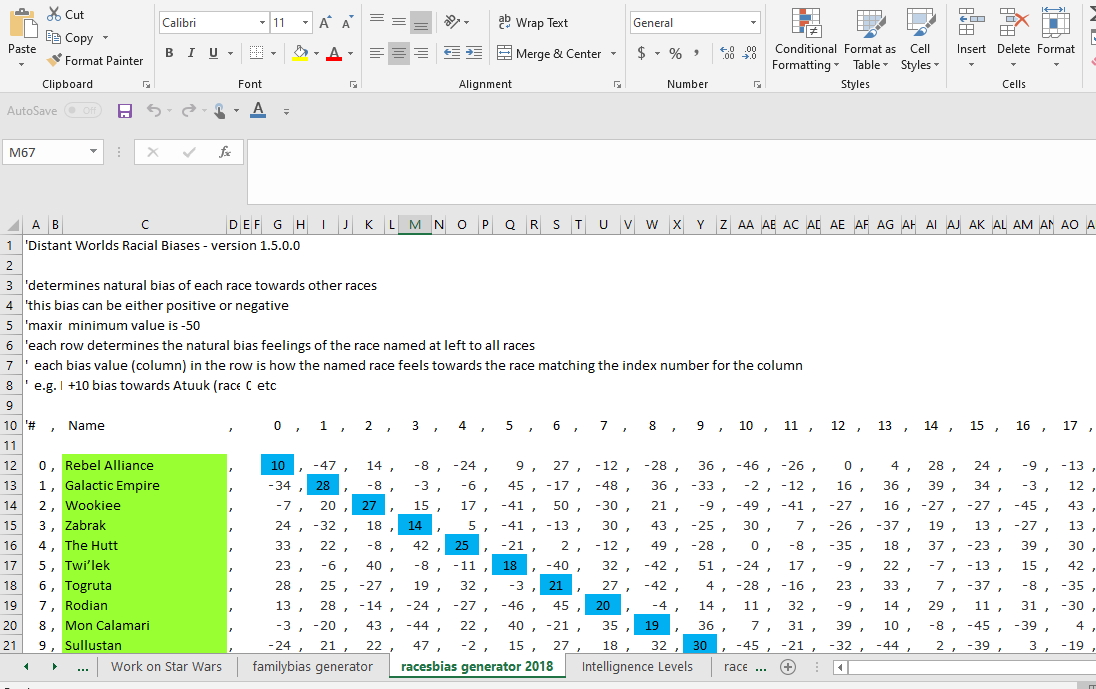Activate the Format Painter
Viewport: 1096px width, 689px height.
[x=95, y=60]
